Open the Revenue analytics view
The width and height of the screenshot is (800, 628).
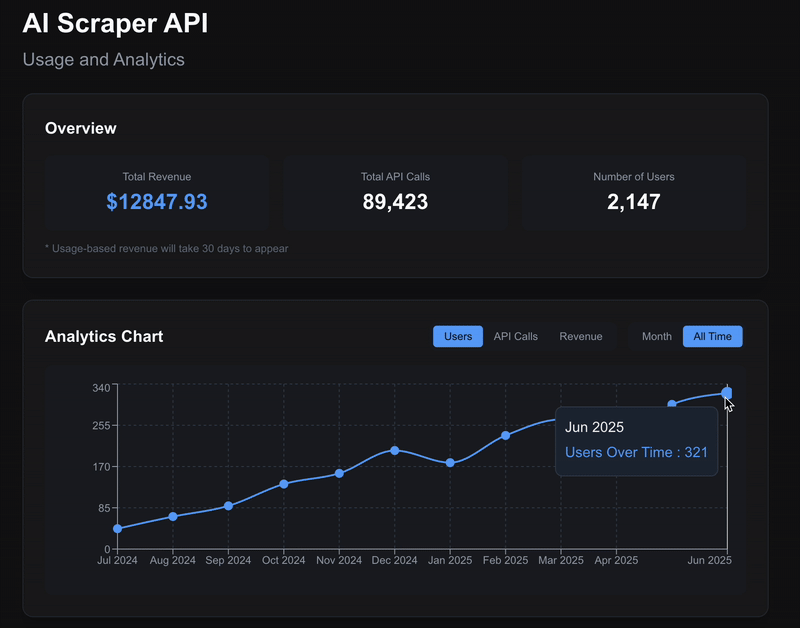point(581,336)
